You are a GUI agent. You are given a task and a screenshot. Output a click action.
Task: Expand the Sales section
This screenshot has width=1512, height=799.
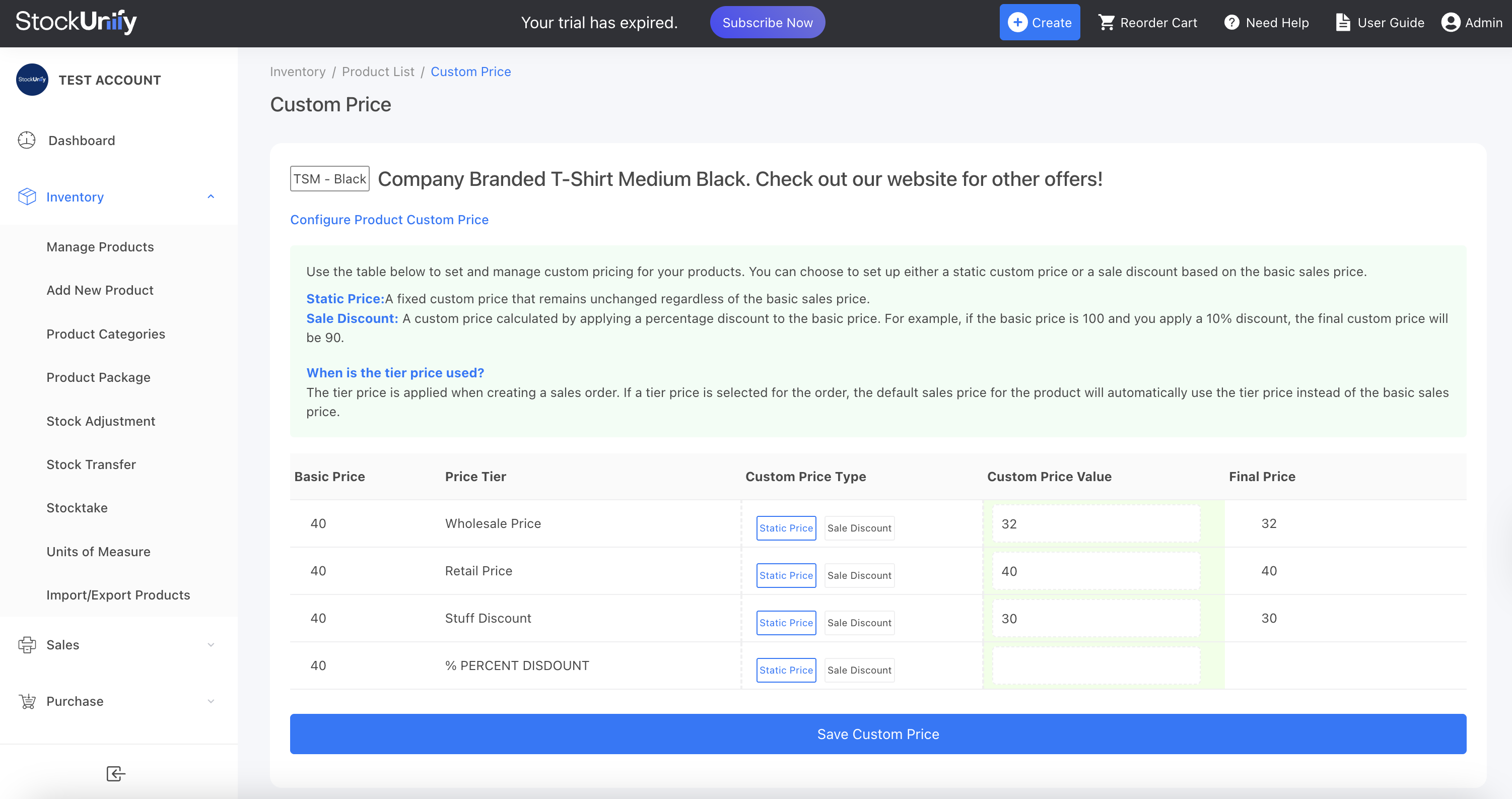211,645
